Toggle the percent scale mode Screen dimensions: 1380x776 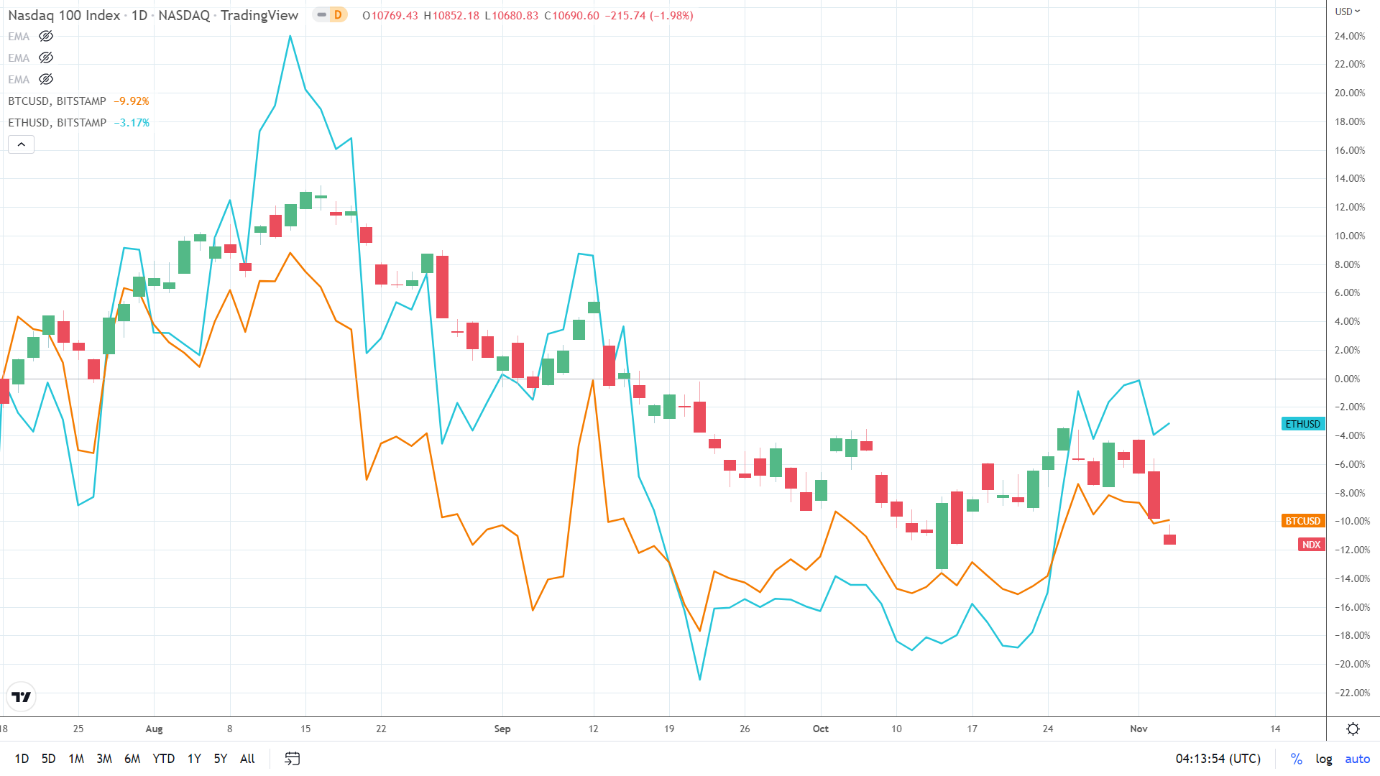click(1296, 759)
